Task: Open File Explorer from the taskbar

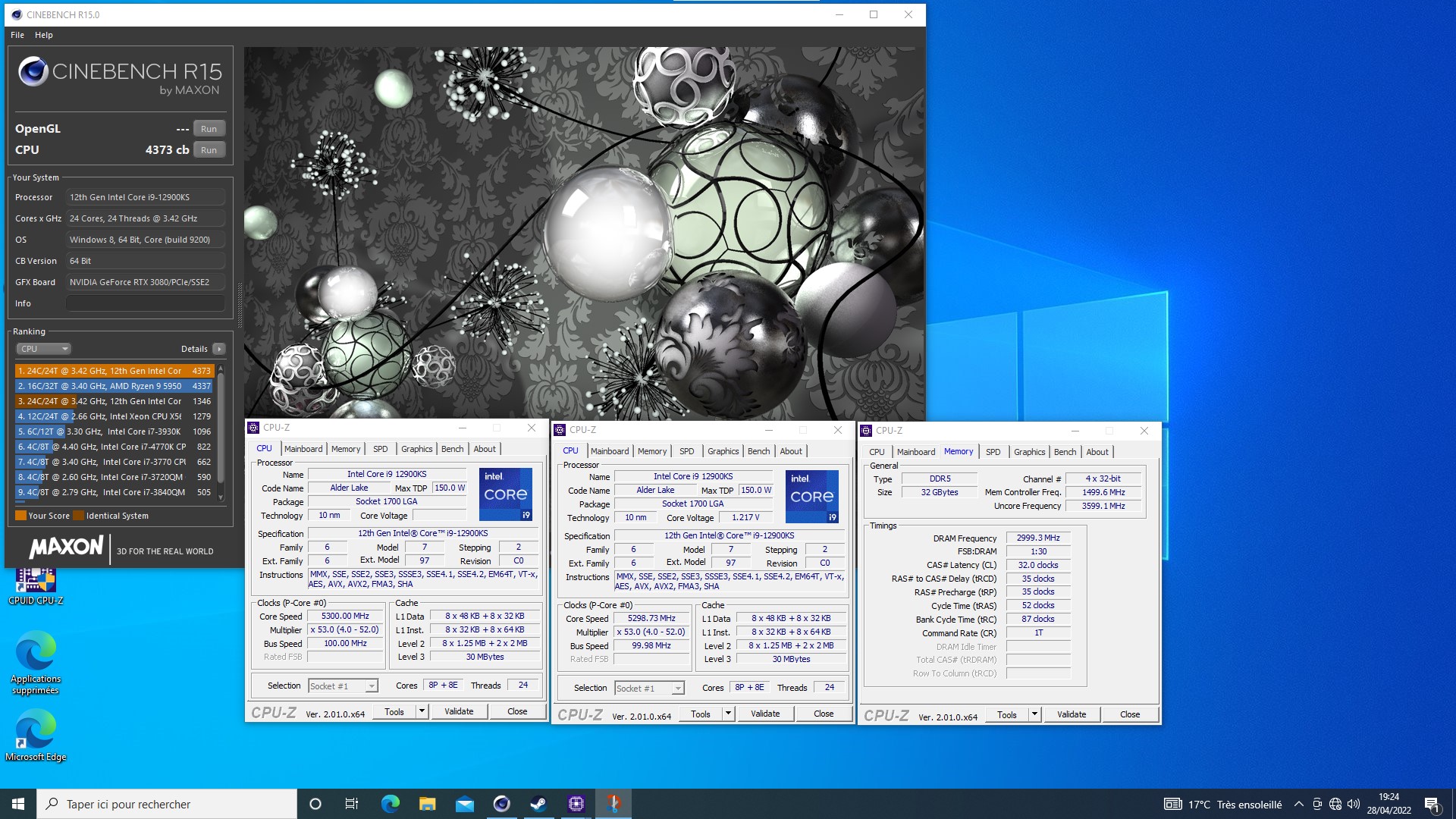Action: 427,804
